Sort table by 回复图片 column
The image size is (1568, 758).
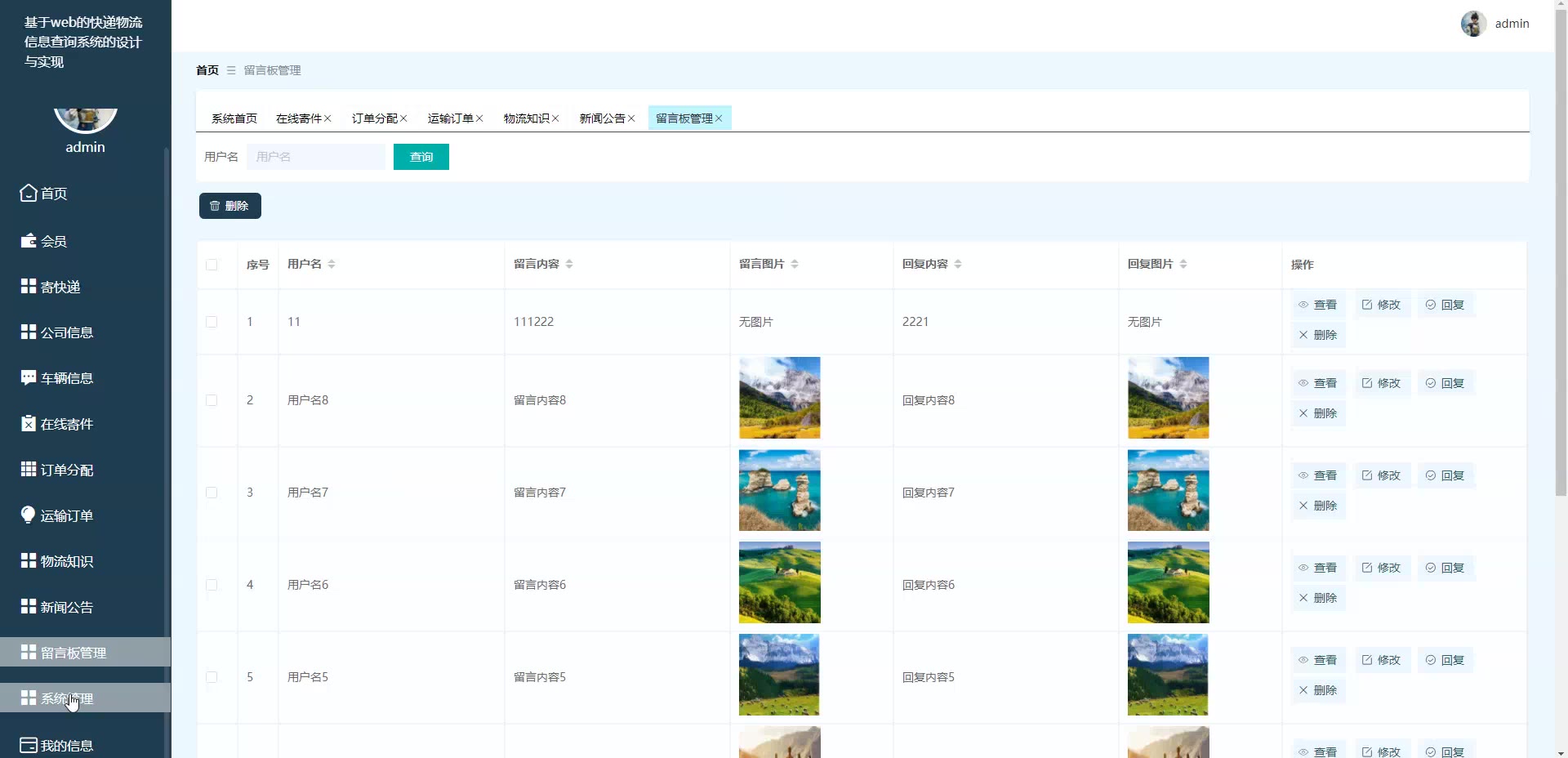click(x=1183, y=264)
